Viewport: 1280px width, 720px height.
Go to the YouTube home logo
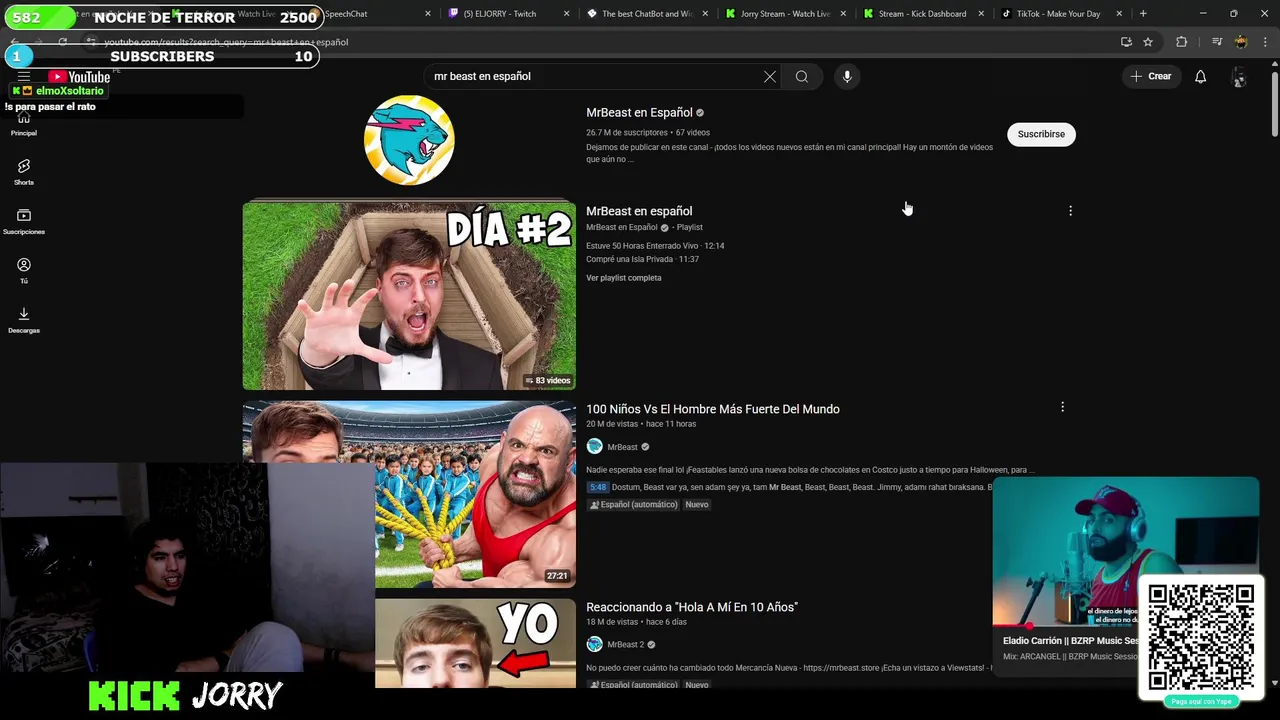[79, 77]
